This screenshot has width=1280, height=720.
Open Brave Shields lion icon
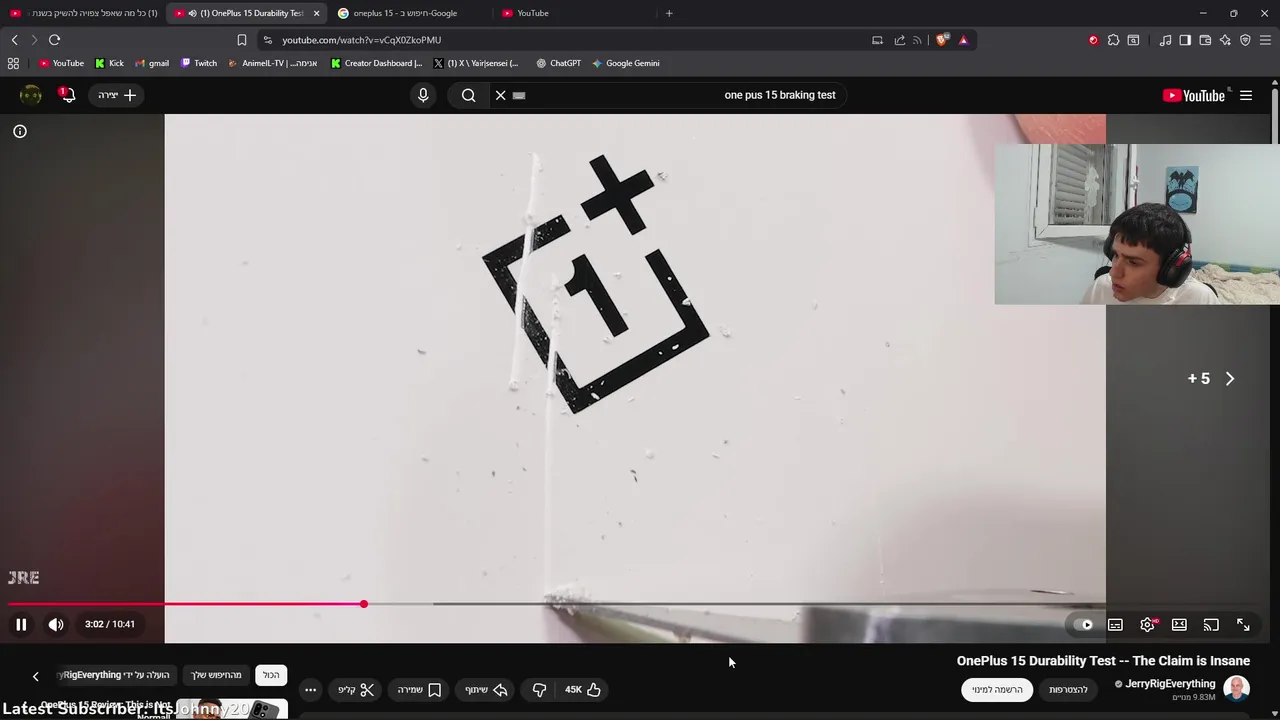coord(941,40)
